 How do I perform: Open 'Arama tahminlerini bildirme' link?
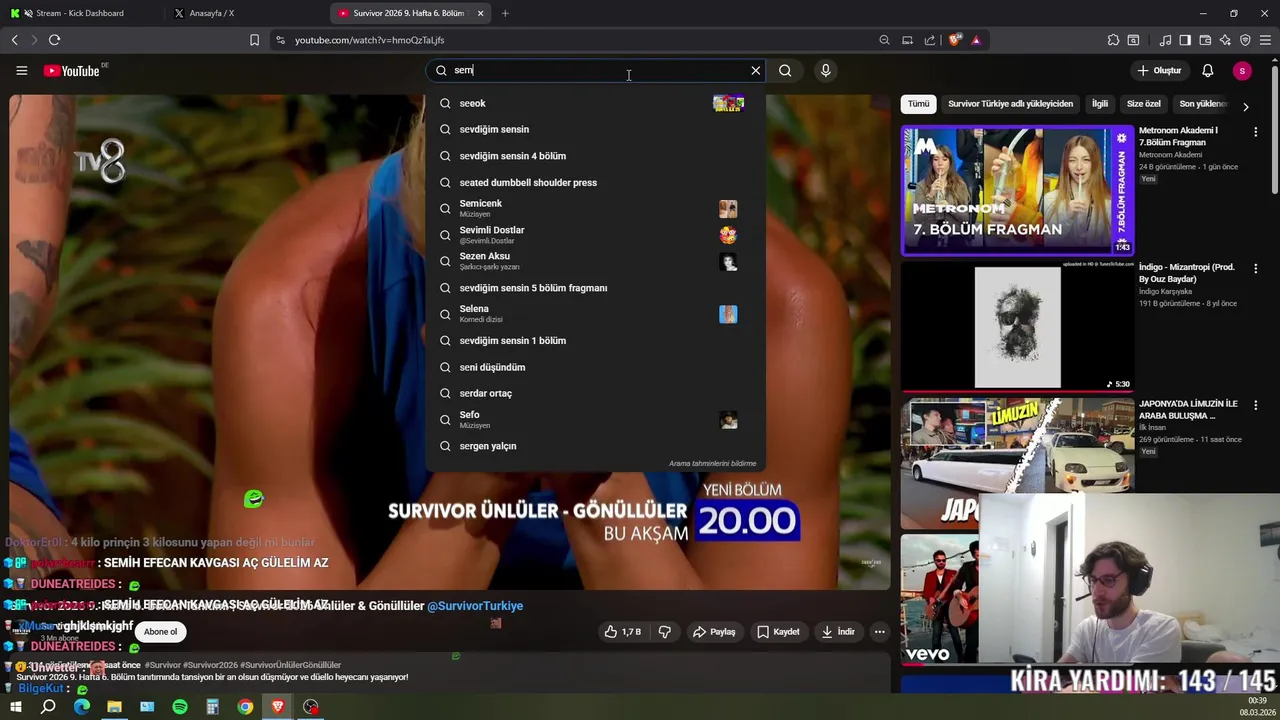coord(712,464)
